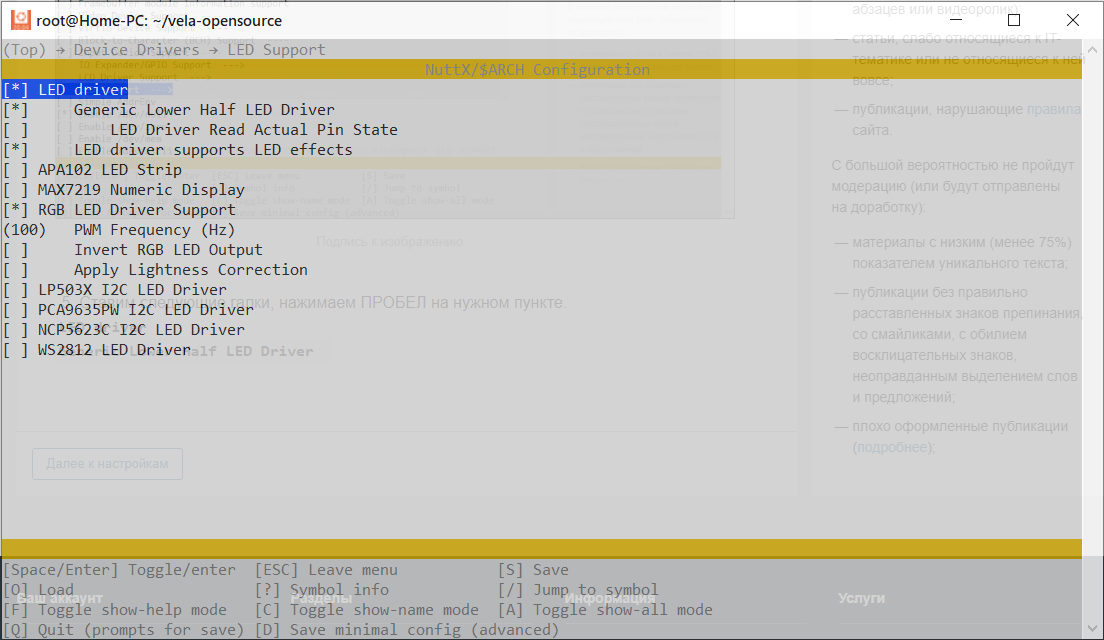
Task: Minimize the terminal window
Action: click(955, 20)
